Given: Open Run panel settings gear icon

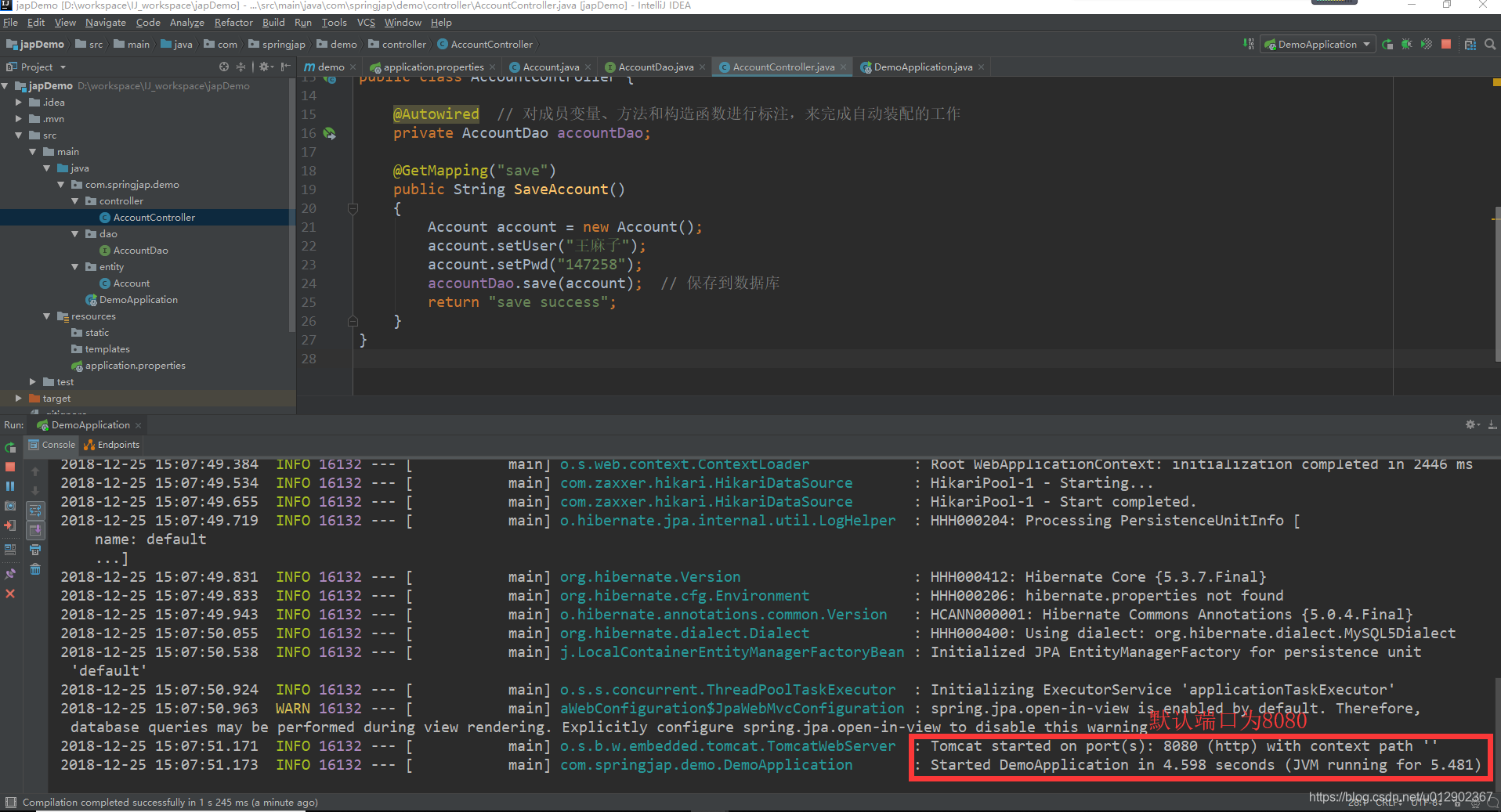Looking at the screenshot, I should (x=1472, y=424).
